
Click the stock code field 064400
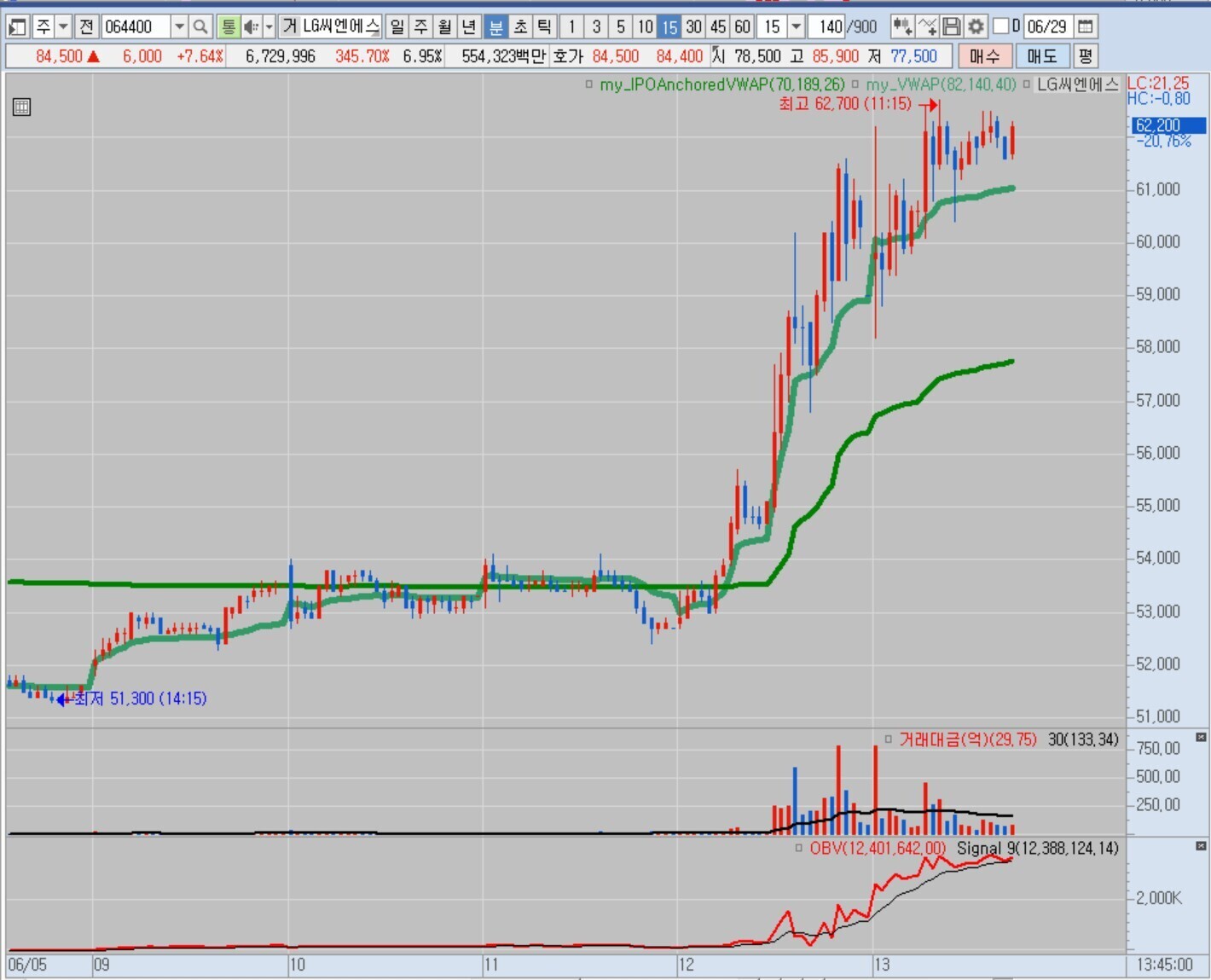[x=136, y=27]
